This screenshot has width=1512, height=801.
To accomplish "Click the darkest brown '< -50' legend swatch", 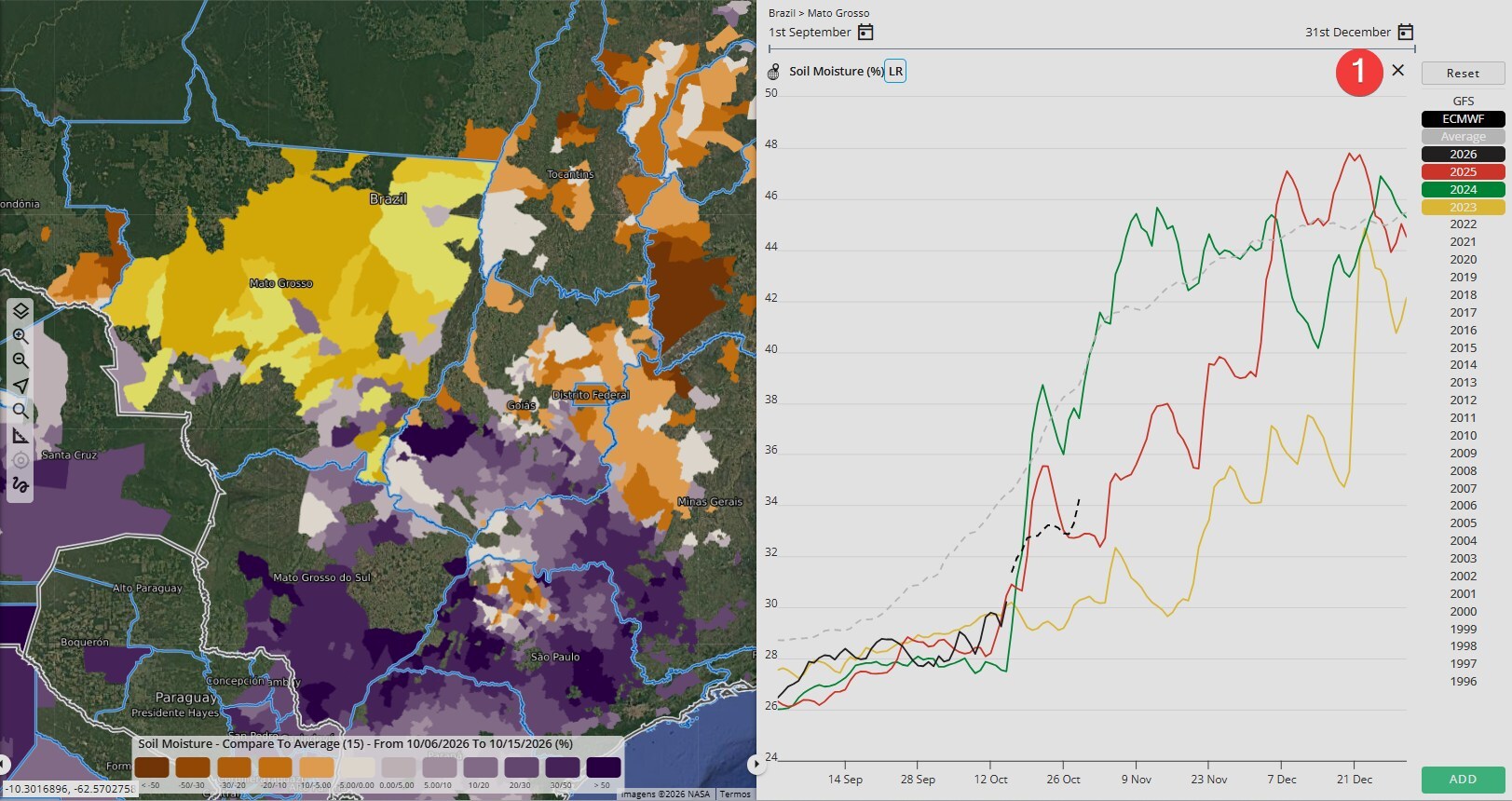I will pyautogui.click(x=152, y=767).
